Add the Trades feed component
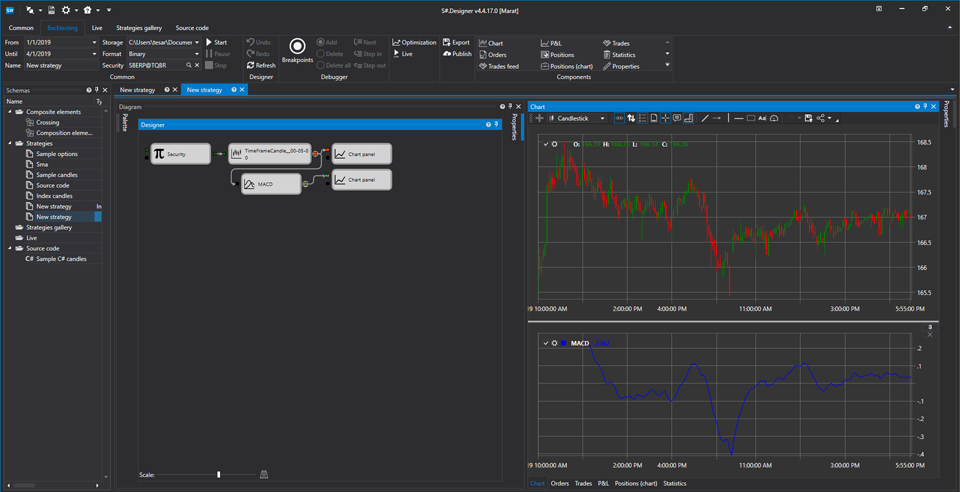This screenshot has width=960, height=492. point(499,66)
